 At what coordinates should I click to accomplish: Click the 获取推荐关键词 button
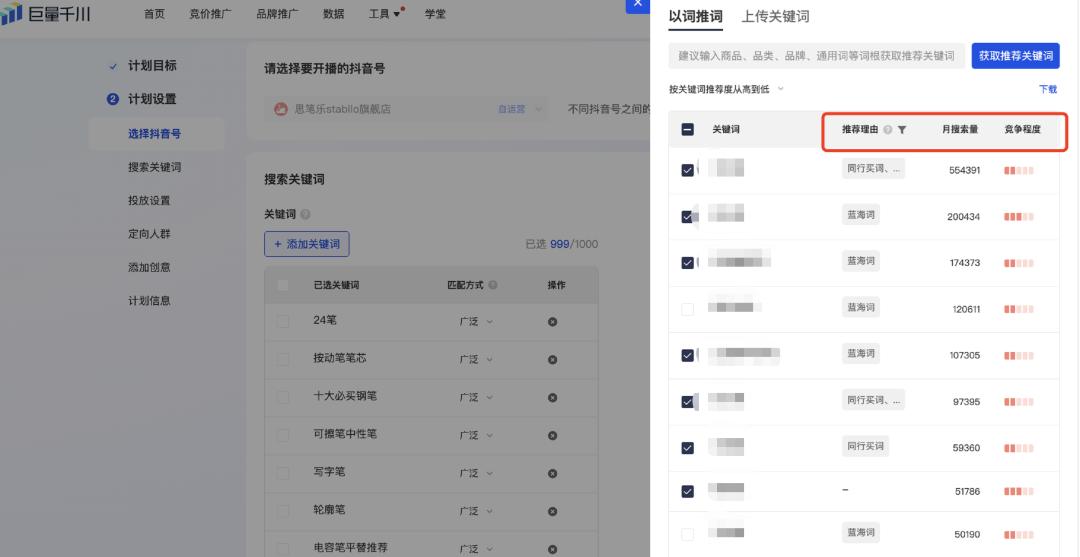click(1015, 56)
